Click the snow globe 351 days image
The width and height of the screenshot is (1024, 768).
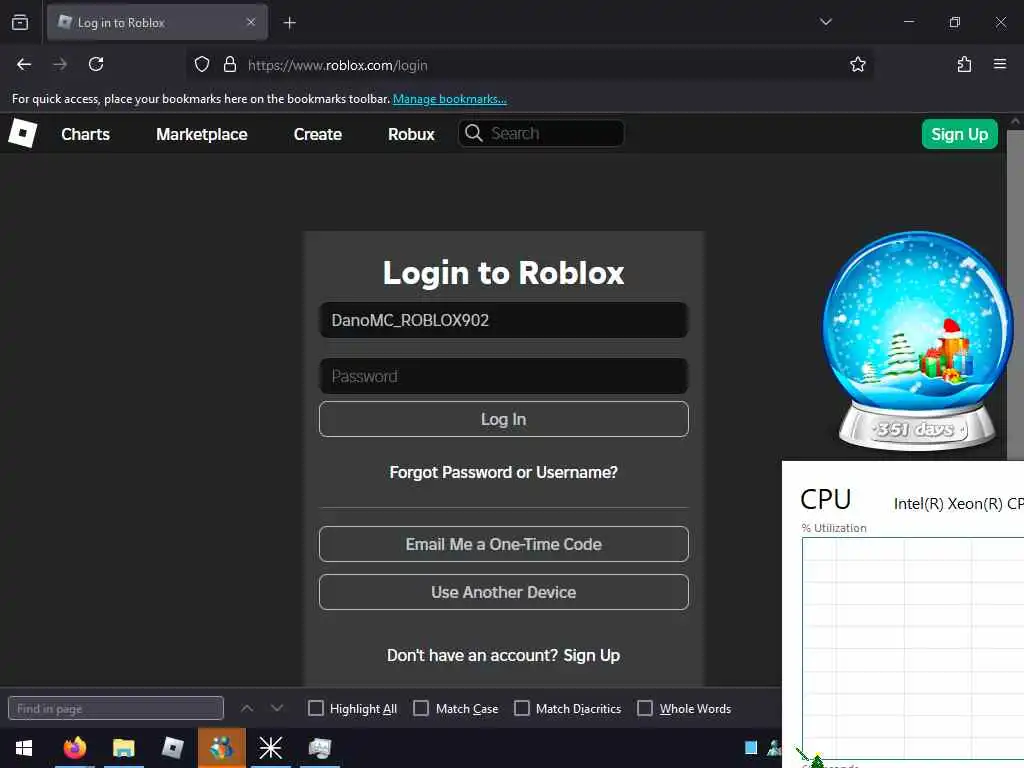(x=917, y=341)
